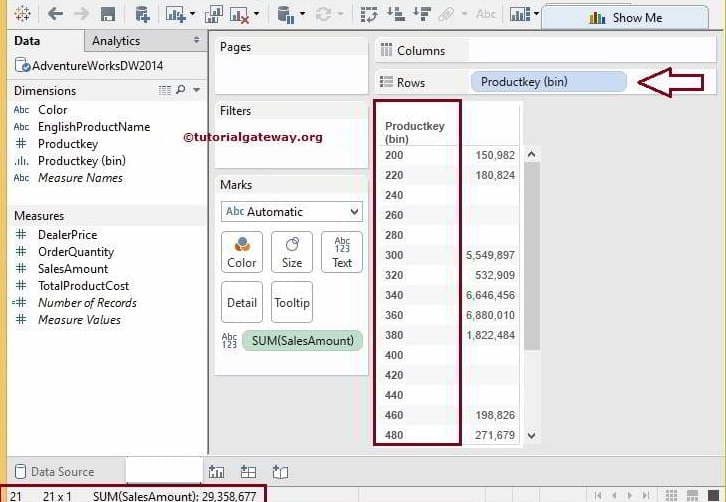Viewport: 726px width, 502px height.
Task: Click the 300 bin row label
Action: tap(394, 255)
